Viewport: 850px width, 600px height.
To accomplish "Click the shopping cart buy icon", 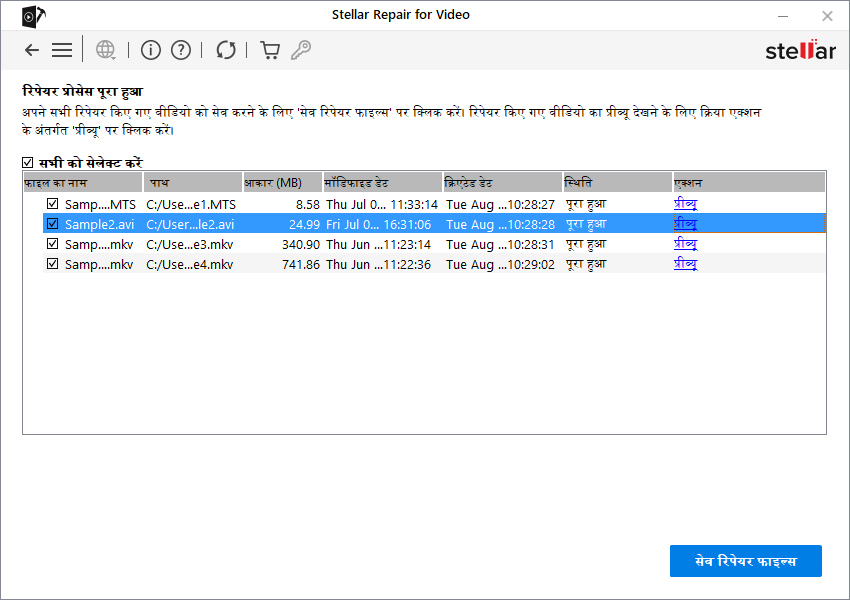I will (270, 50).
